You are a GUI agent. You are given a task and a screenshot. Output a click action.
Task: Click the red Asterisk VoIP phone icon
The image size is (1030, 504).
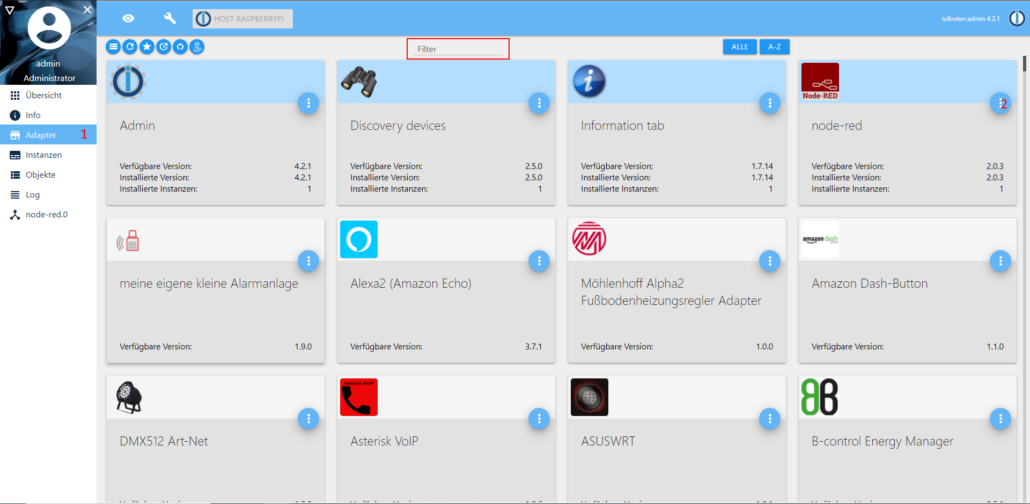359,397
